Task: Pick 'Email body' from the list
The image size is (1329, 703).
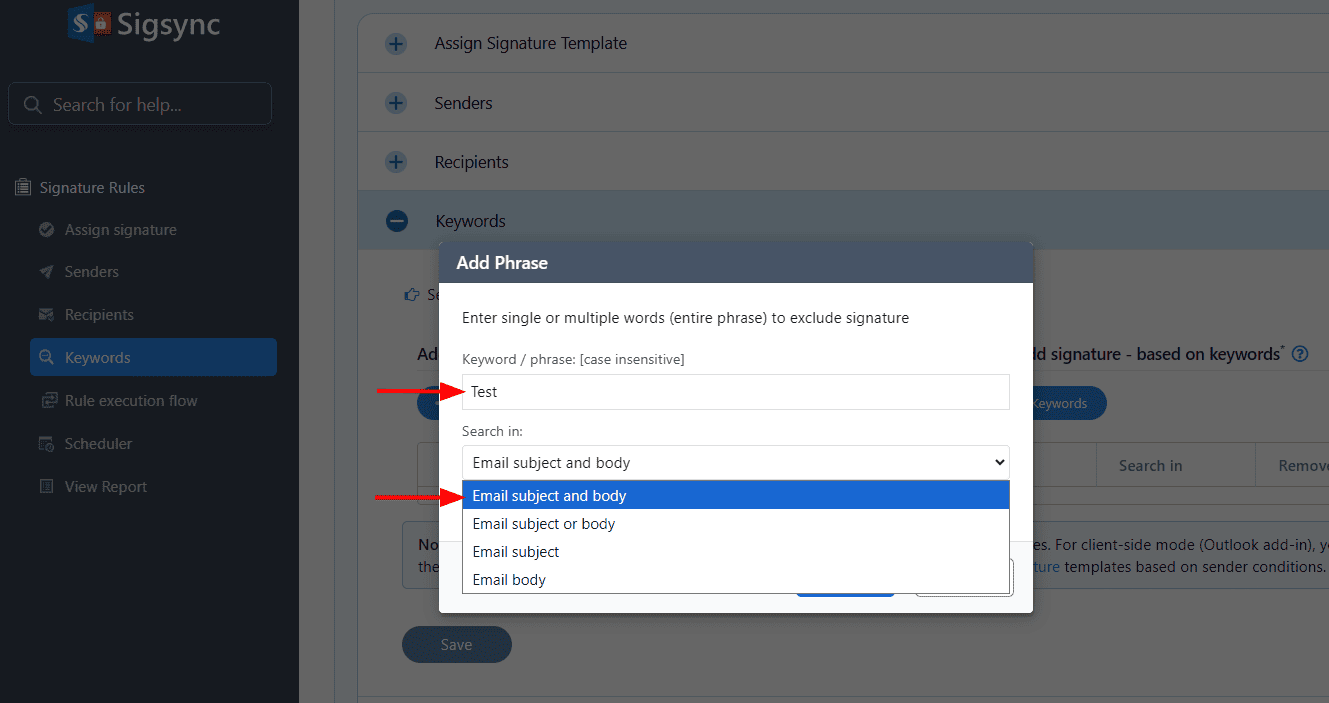Action: pyautogui.click(x=509, y=580)
